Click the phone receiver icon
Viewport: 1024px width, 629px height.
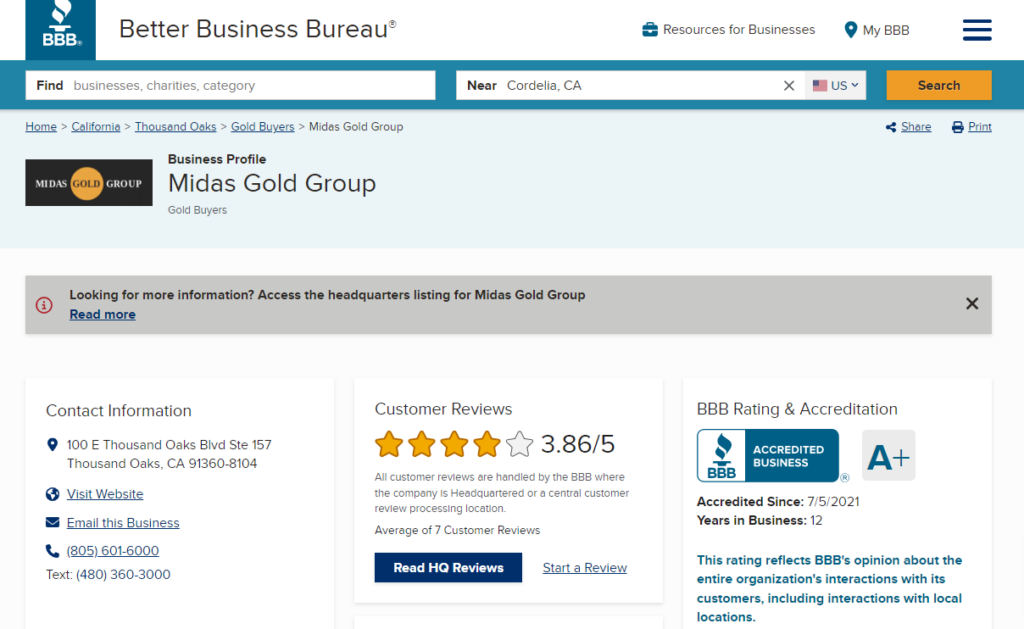(52, 550)
